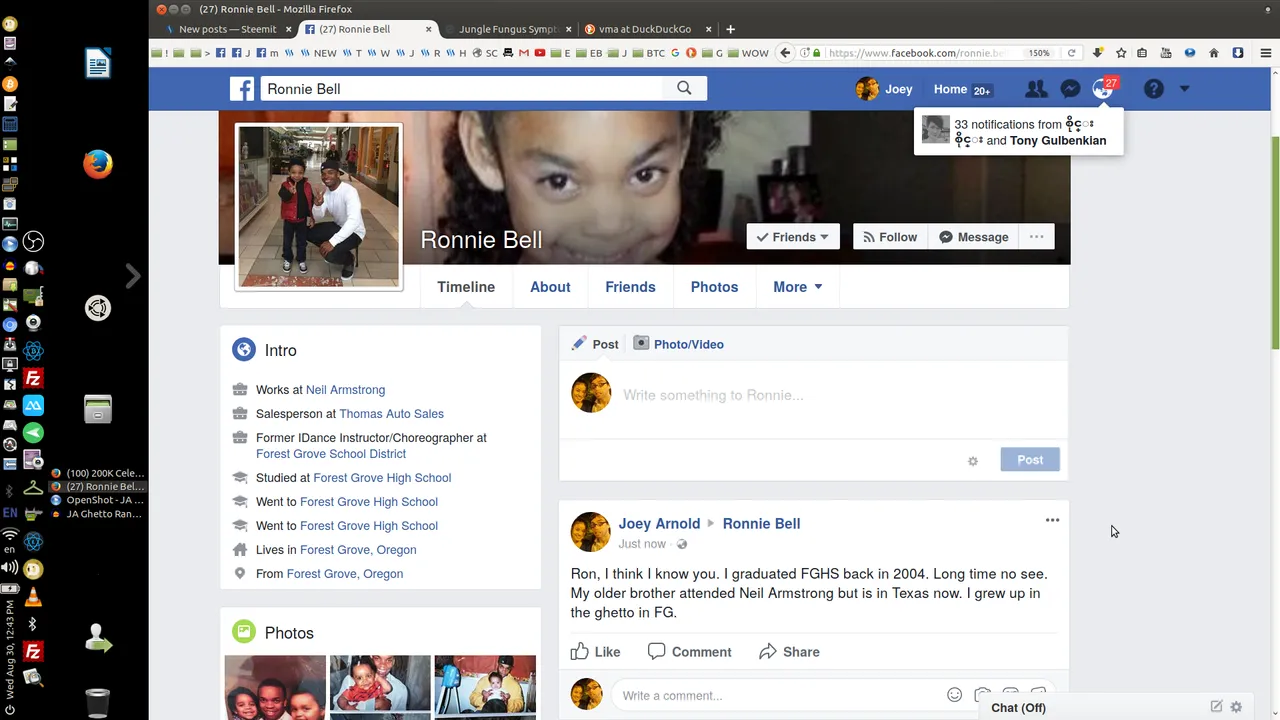Select the Photo/Video composer tab
This screenshot has width=1280, height=720.
679,344
